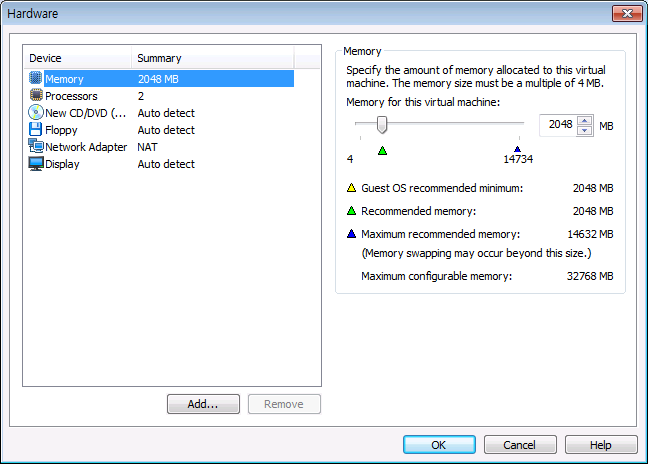
Task: Click the Device column header
Action: pos(78,58)
